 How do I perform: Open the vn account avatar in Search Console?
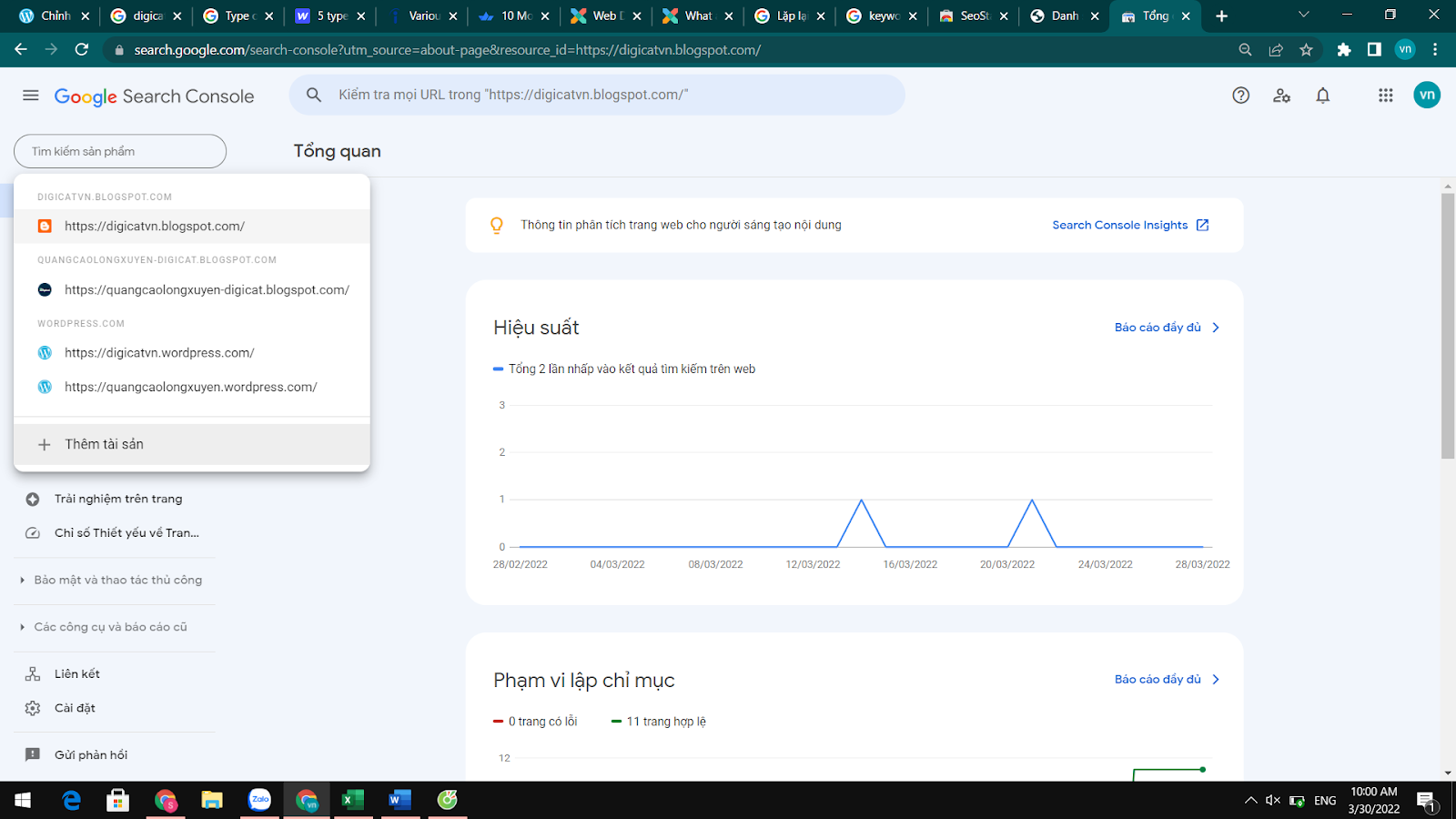click(1427, 95)
